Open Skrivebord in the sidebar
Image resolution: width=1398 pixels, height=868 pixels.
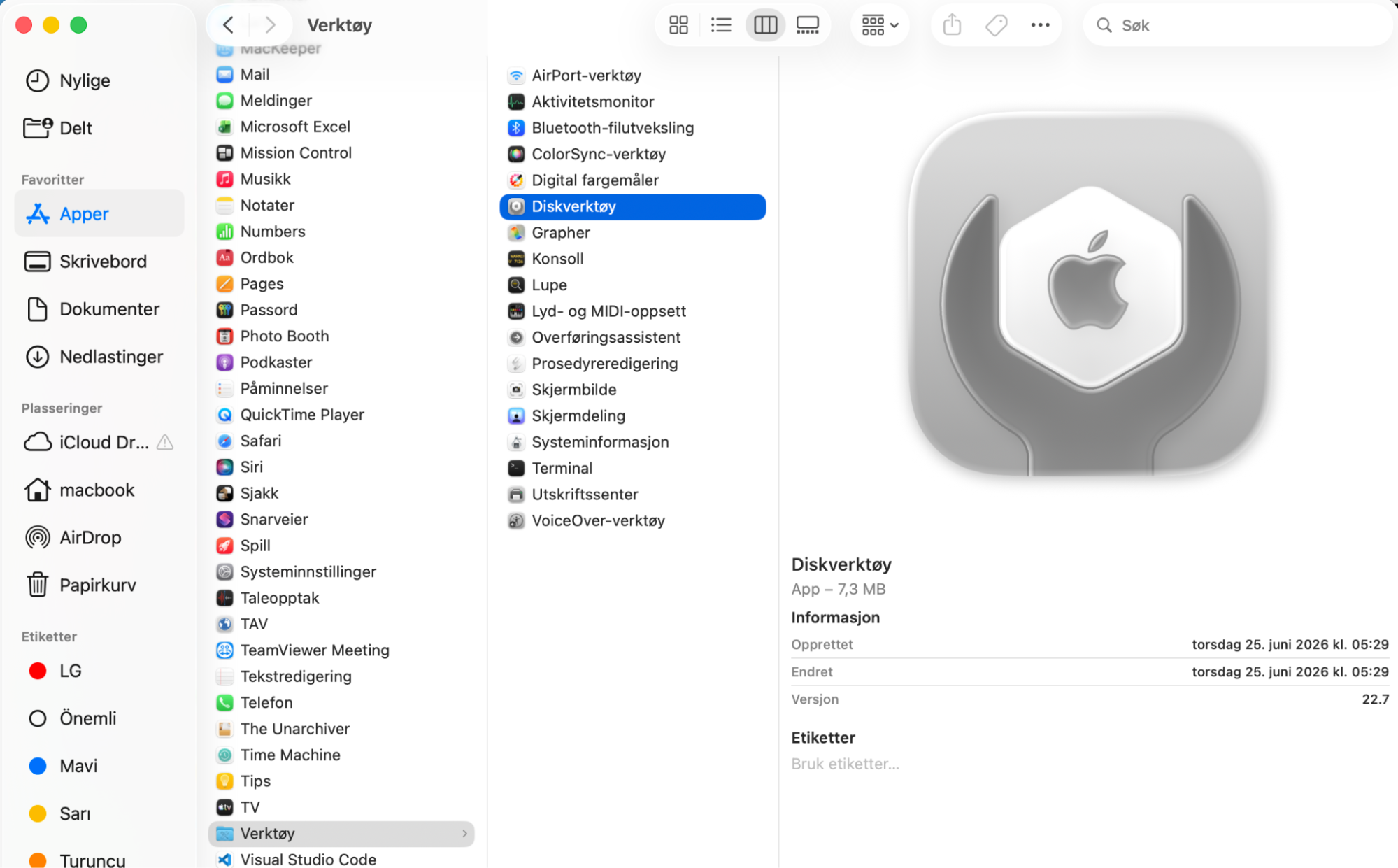(99, 261)
